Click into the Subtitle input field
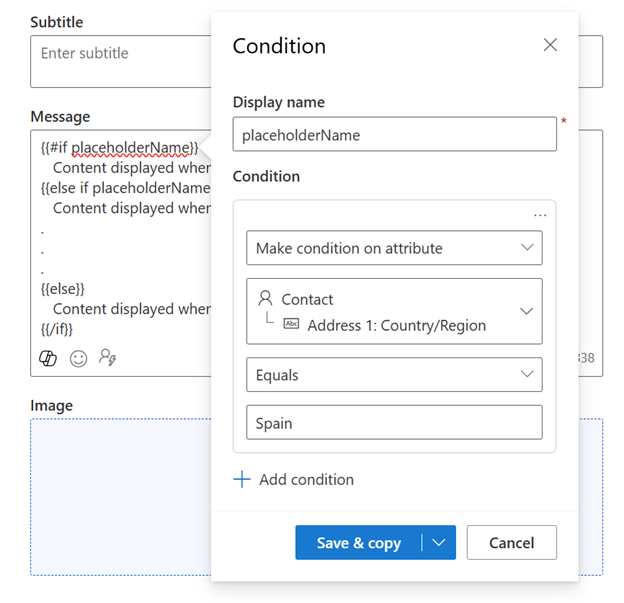624x603 pixels. click(x=120, y=60)
